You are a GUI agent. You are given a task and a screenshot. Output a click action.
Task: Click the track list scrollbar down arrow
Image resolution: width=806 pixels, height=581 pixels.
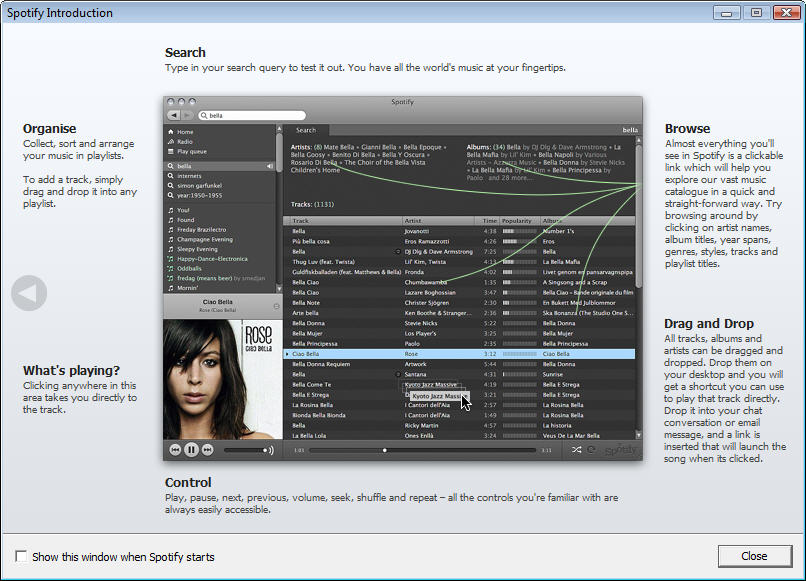(x=638, y=435)
